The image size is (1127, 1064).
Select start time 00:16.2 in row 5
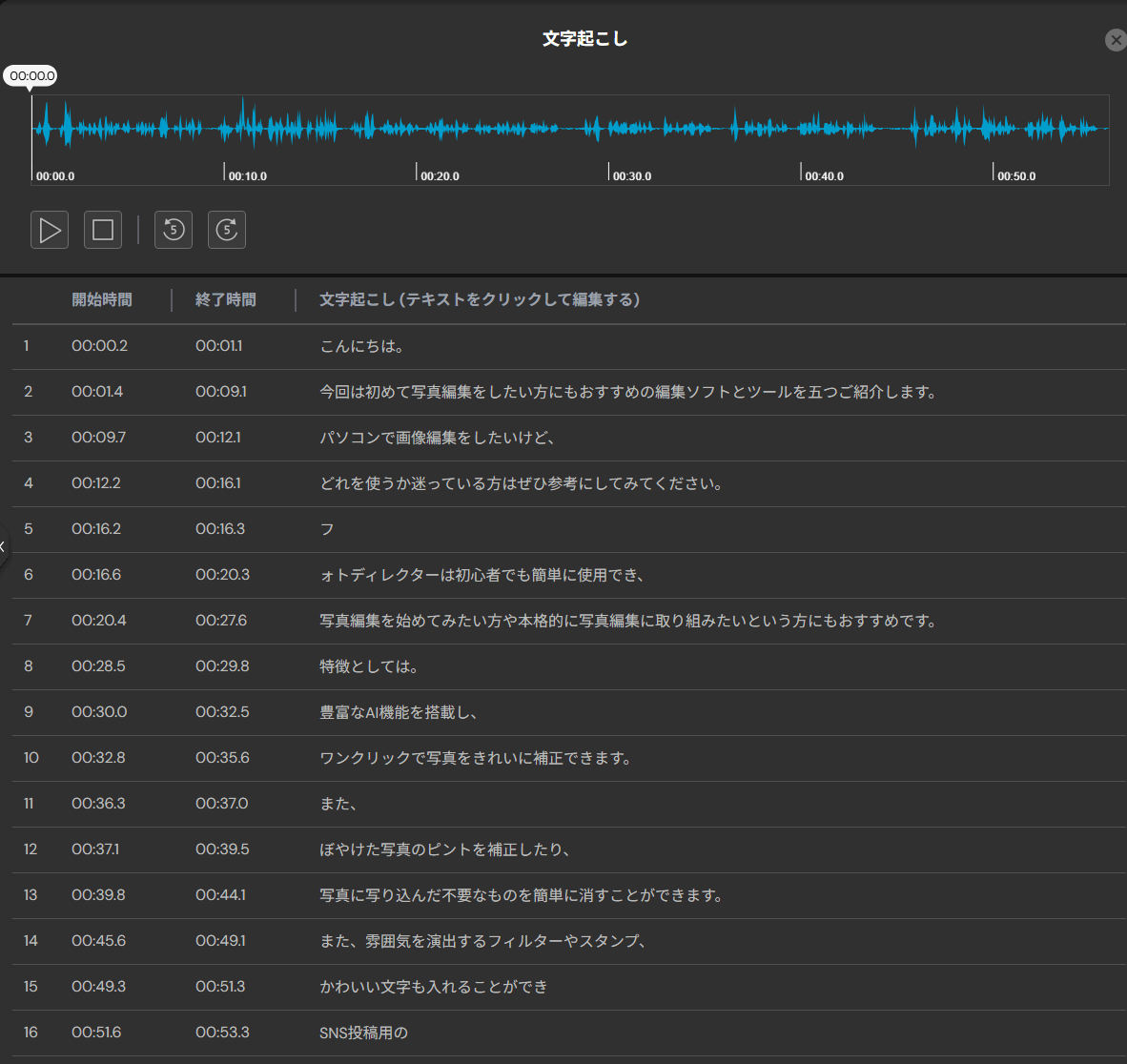[96, 529]
